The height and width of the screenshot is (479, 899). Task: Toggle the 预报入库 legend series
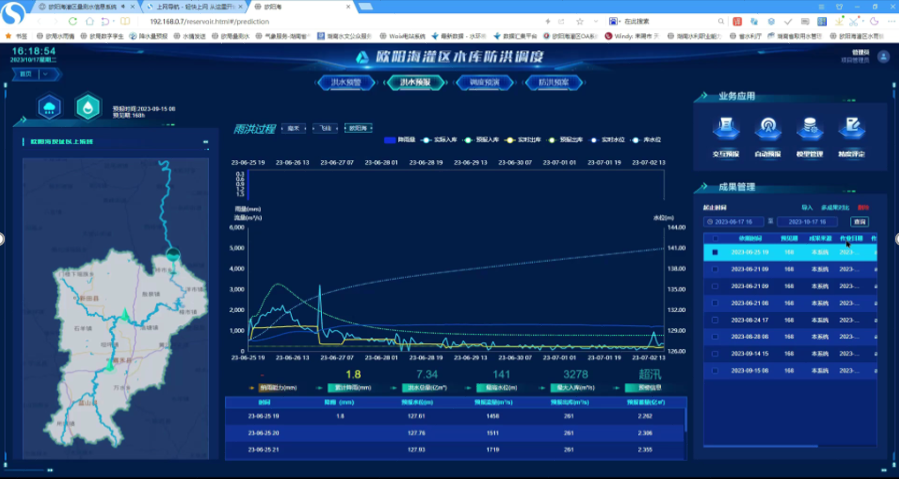click(482, 140)
